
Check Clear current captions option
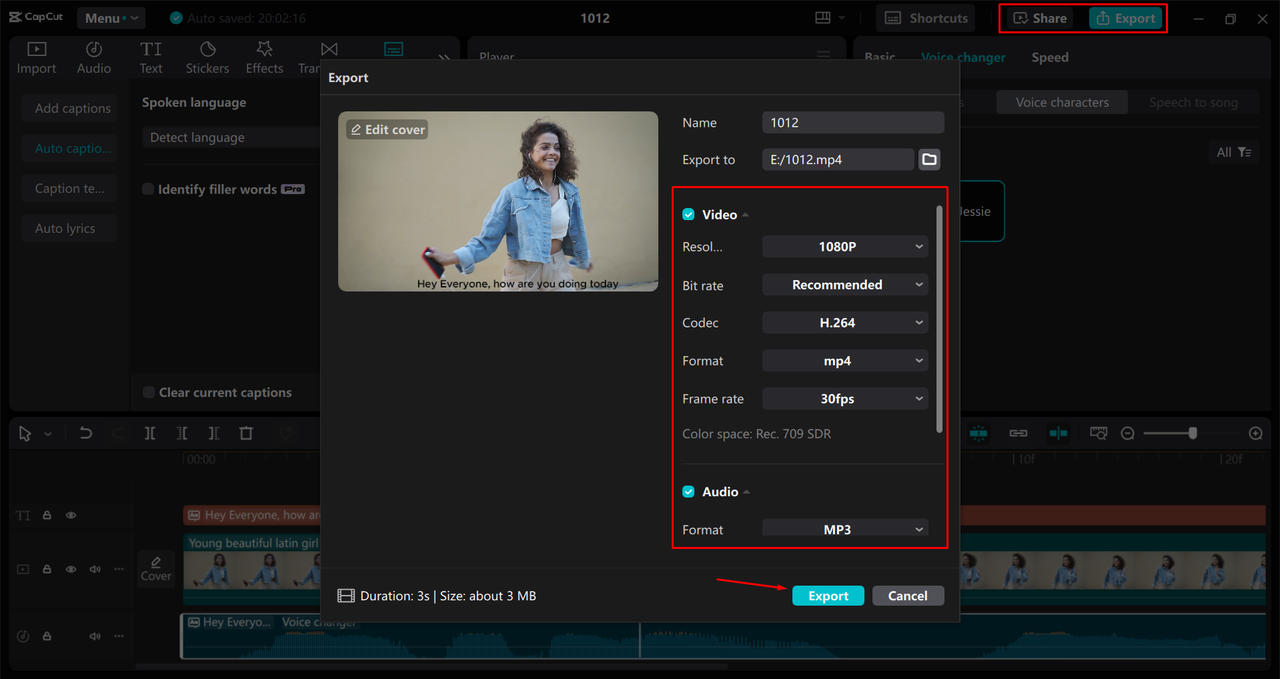(x=148, y=392)
